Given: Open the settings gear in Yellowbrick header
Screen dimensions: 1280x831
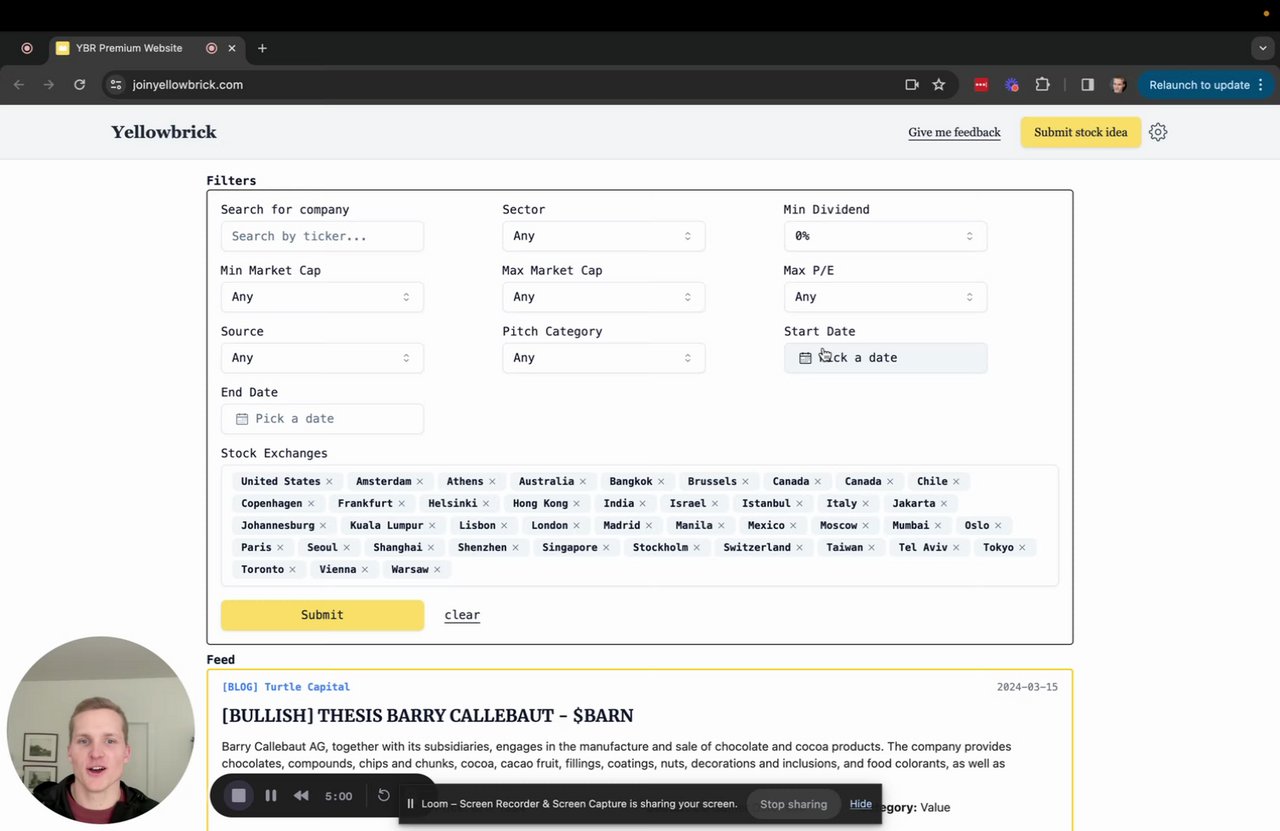Looking at the screenshot, I should pyautogui.click(x=1158, y=132).
